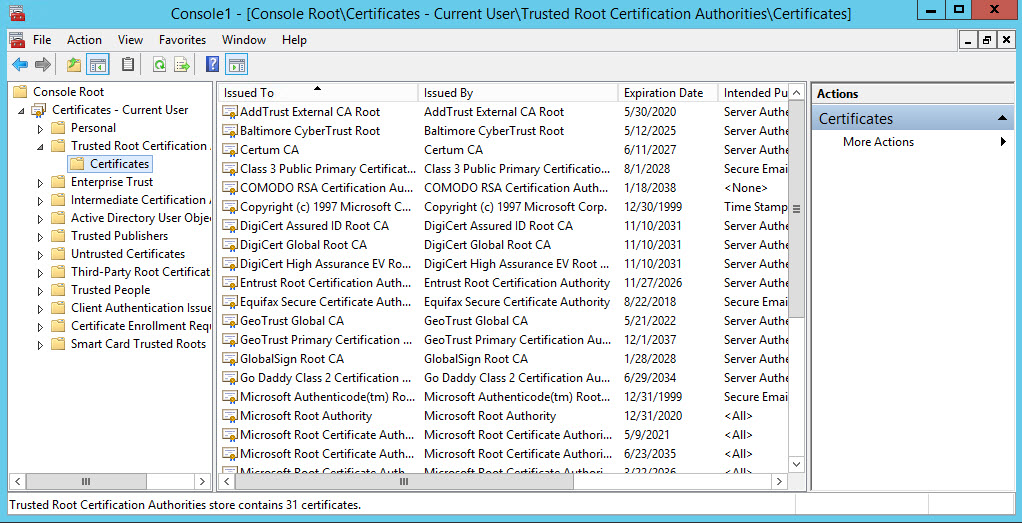
Task: Click the Export List toolbar icon
Action: pos(182,65)
